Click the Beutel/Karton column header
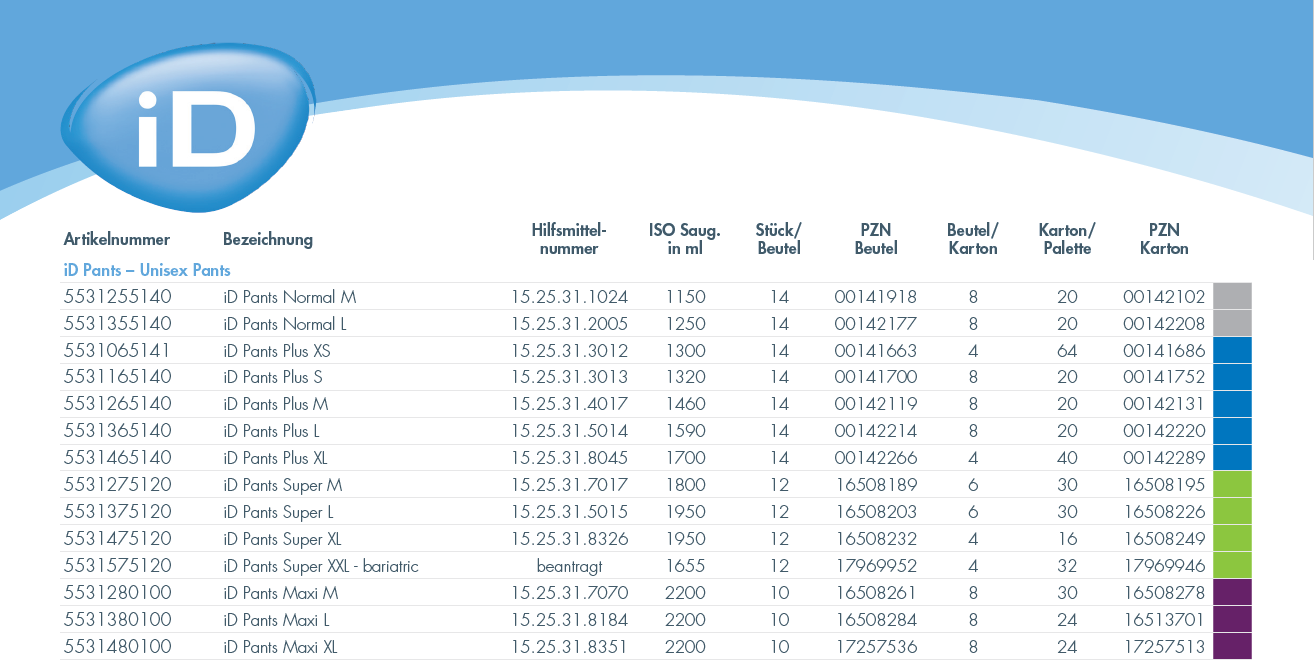This screenshot has width=1314, height=665. pyautogui.click(x=973, y=239)
